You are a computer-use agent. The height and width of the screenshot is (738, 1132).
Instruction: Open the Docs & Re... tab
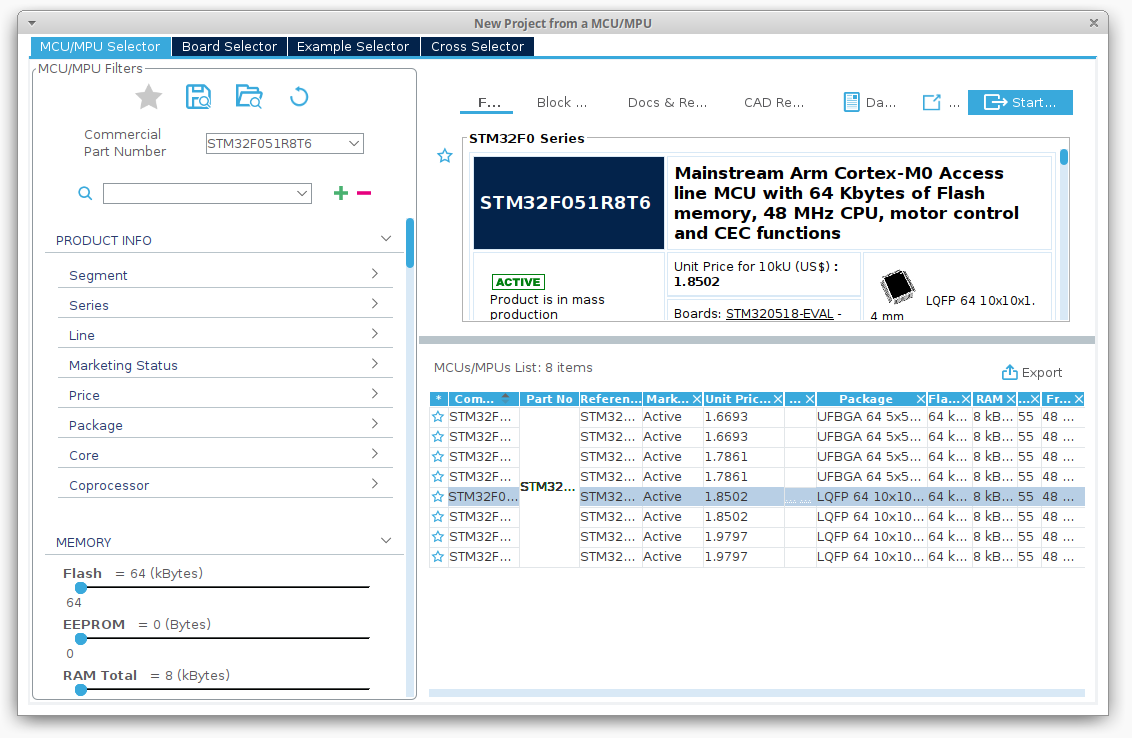[667, 103]
